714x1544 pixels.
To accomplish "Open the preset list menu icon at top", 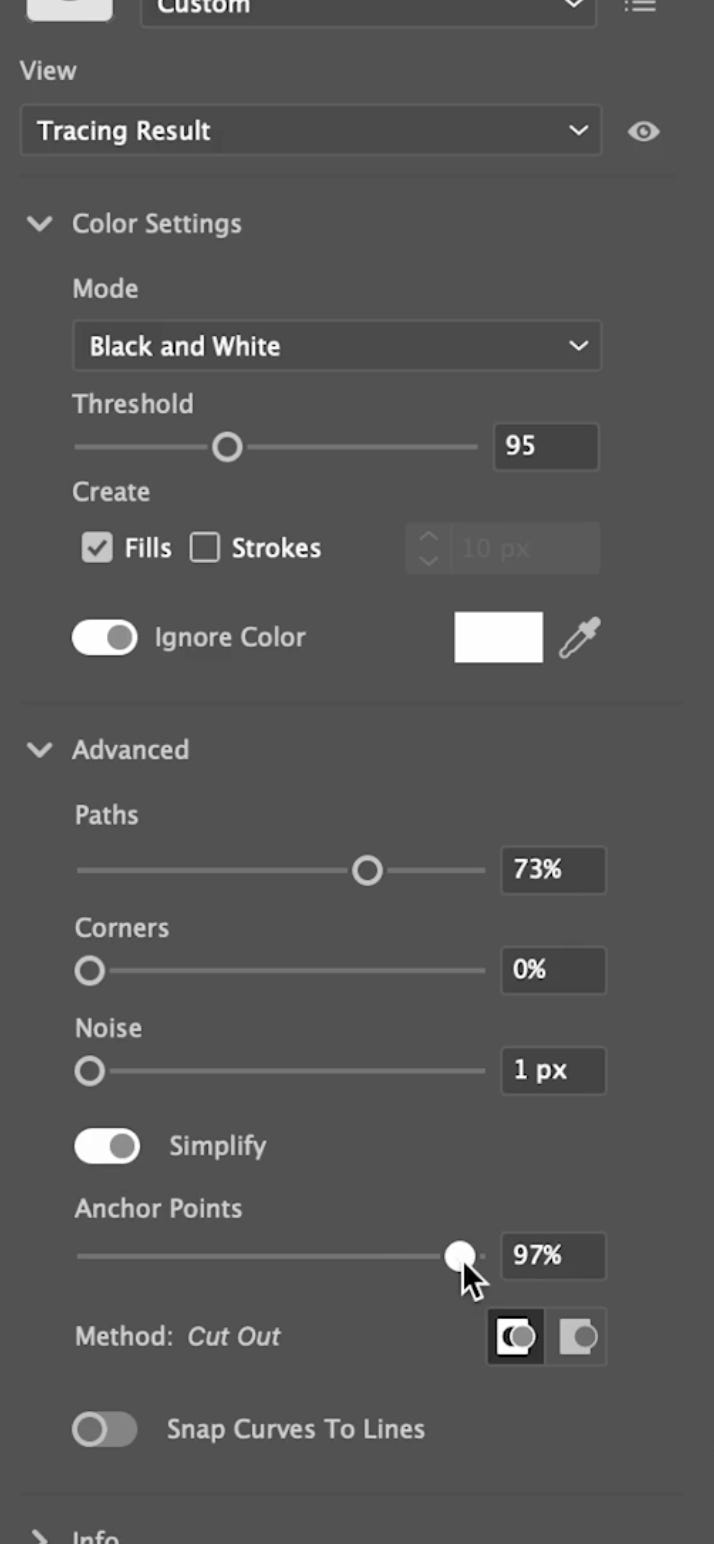I will coord(640,6).
